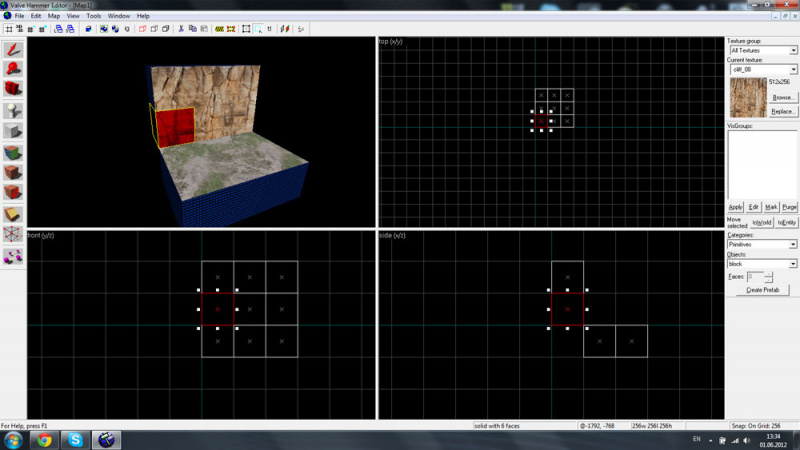
Task: Activate the Clipping tool
Action: [13, 214]
